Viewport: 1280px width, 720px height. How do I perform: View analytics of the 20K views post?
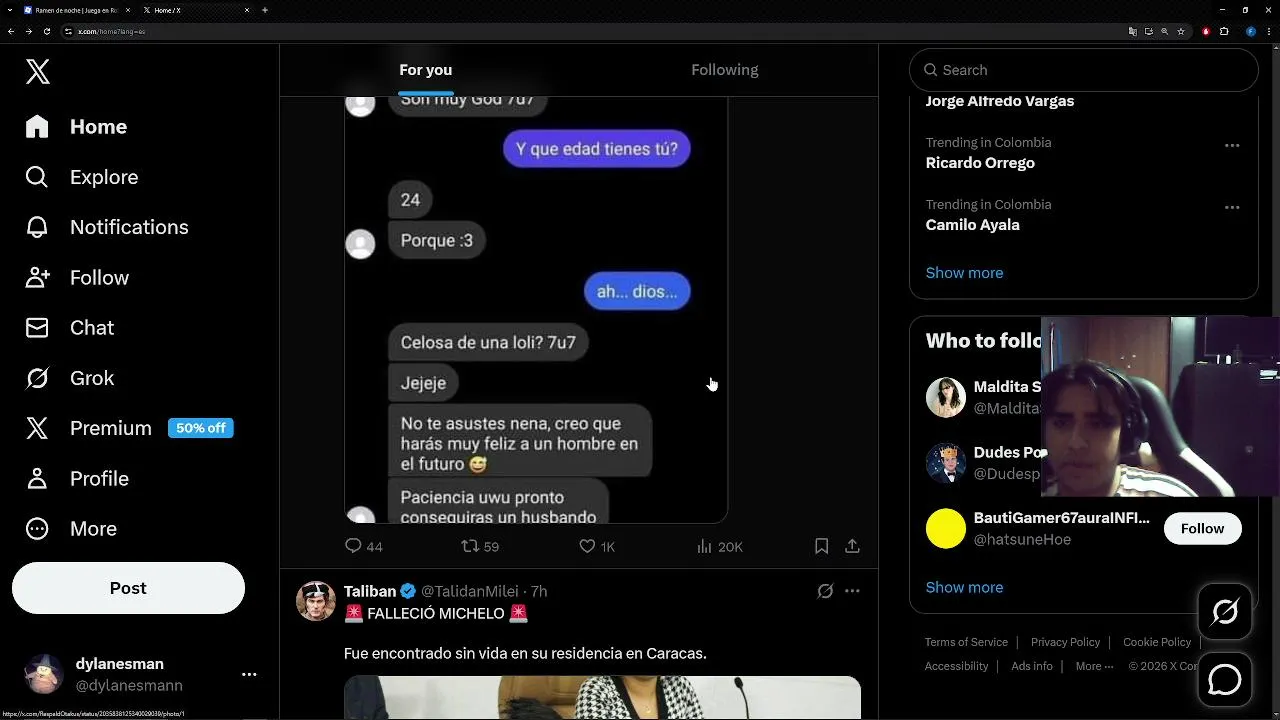click(720, 546)
